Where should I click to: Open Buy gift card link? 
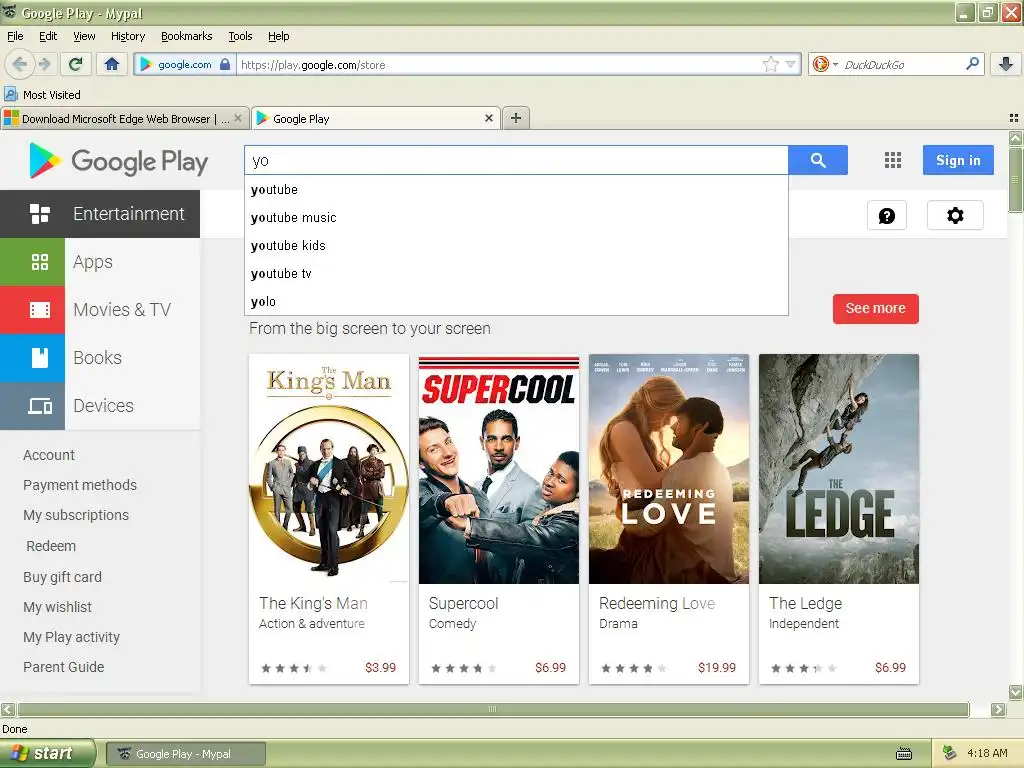[62, 577]
